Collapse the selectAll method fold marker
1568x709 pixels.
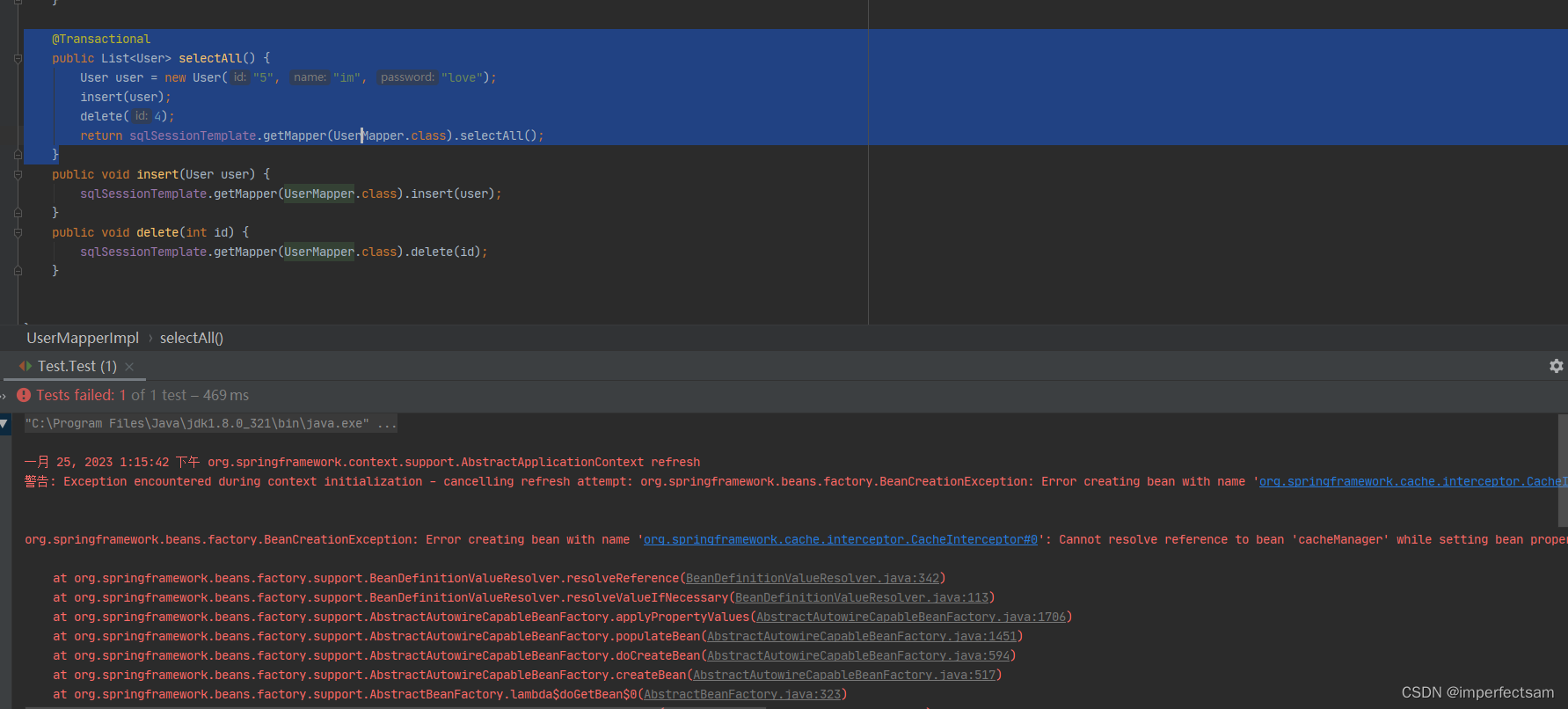[18, 58]
